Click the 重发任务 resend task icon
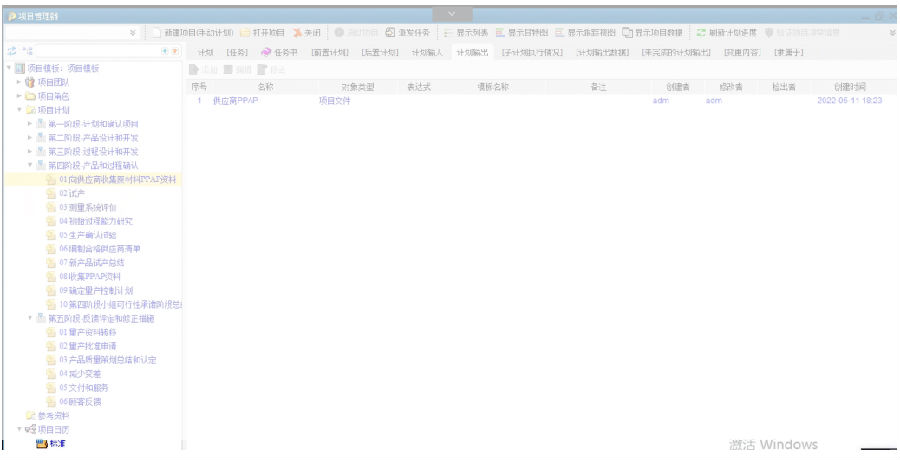Image resolution: width=900 pixels, height=460 pixels. pyautogui.click(x=390, y=33)
